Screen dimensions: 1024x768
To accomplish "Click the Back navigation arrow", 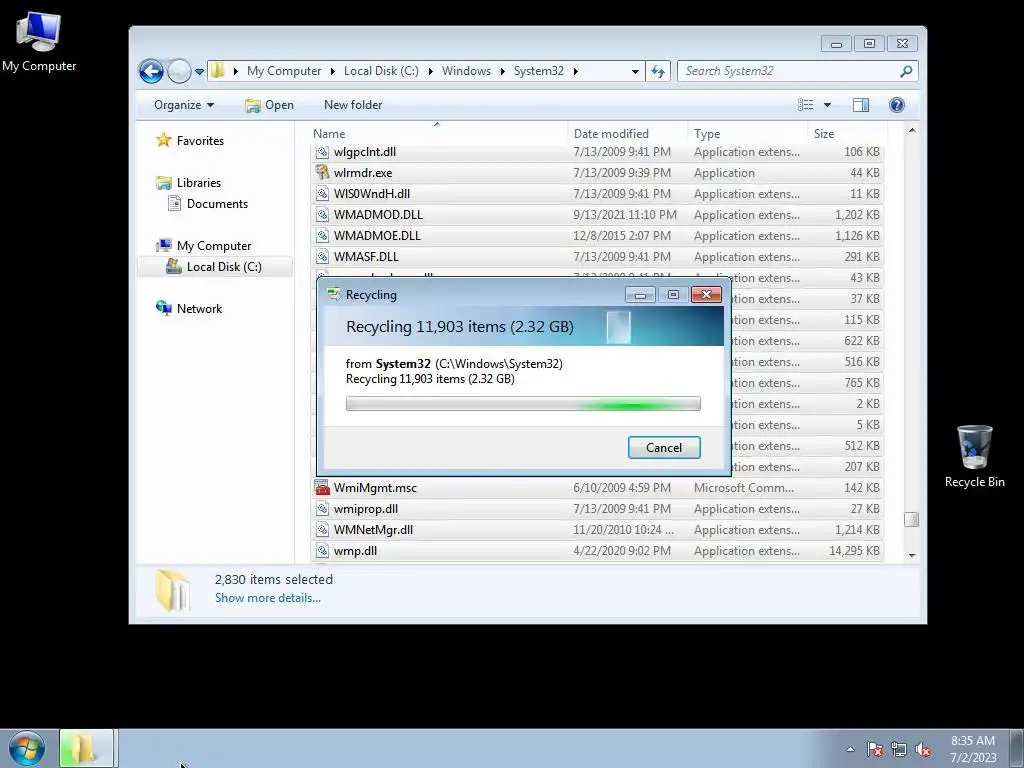I will click(x=151, y=71).
